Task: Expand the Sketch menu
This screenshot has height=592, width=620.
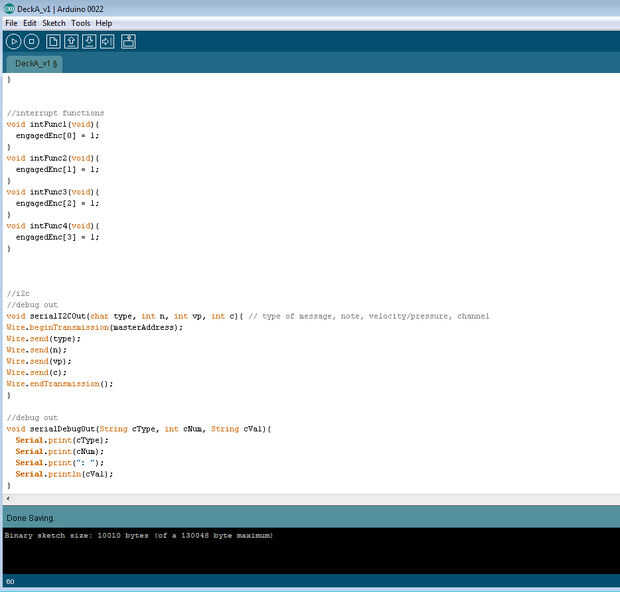Action: 53,23
